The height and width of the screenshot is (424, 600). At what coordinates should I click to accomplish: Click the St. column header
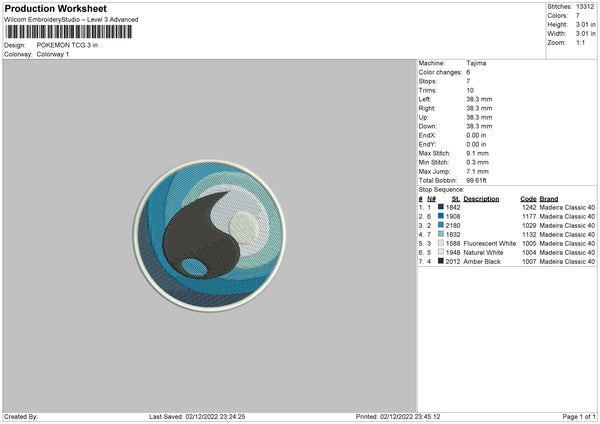coord(456,199)
